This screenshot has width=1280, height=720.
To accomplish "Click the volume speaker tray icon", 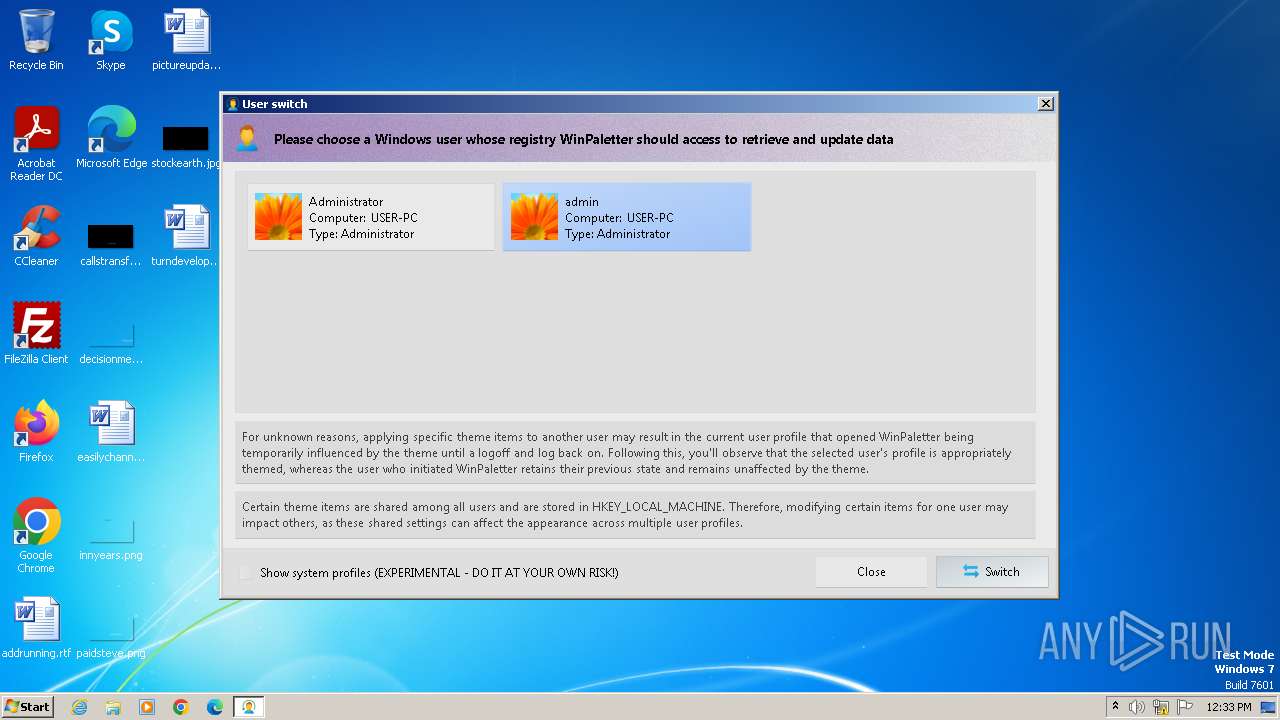I will pyautogui.click(x=1137, y=707).
